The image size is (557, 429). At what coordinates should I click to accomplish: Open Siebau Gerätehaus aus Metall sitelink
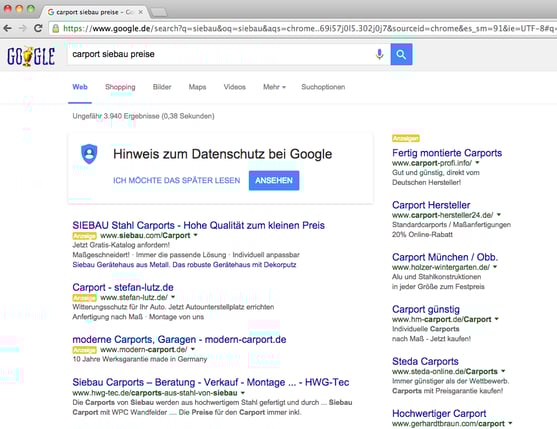coord(184,265)
